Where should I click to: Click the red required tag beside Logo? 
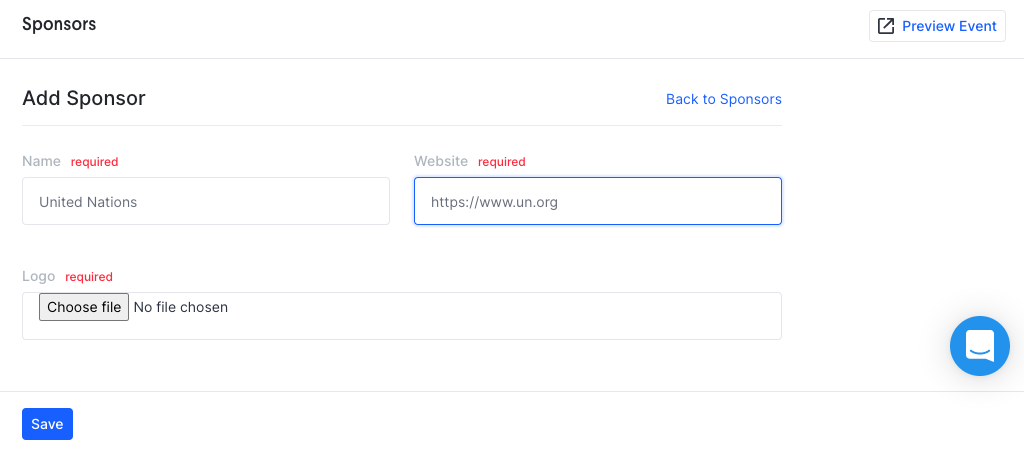[89, 277]
